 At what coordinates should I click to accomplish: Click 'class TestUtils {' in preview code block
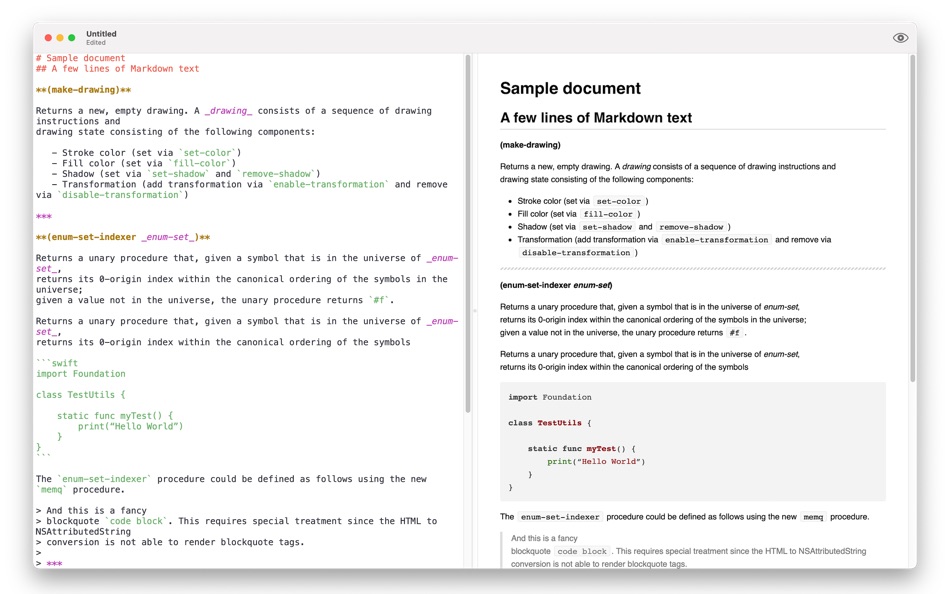point(550,423)
